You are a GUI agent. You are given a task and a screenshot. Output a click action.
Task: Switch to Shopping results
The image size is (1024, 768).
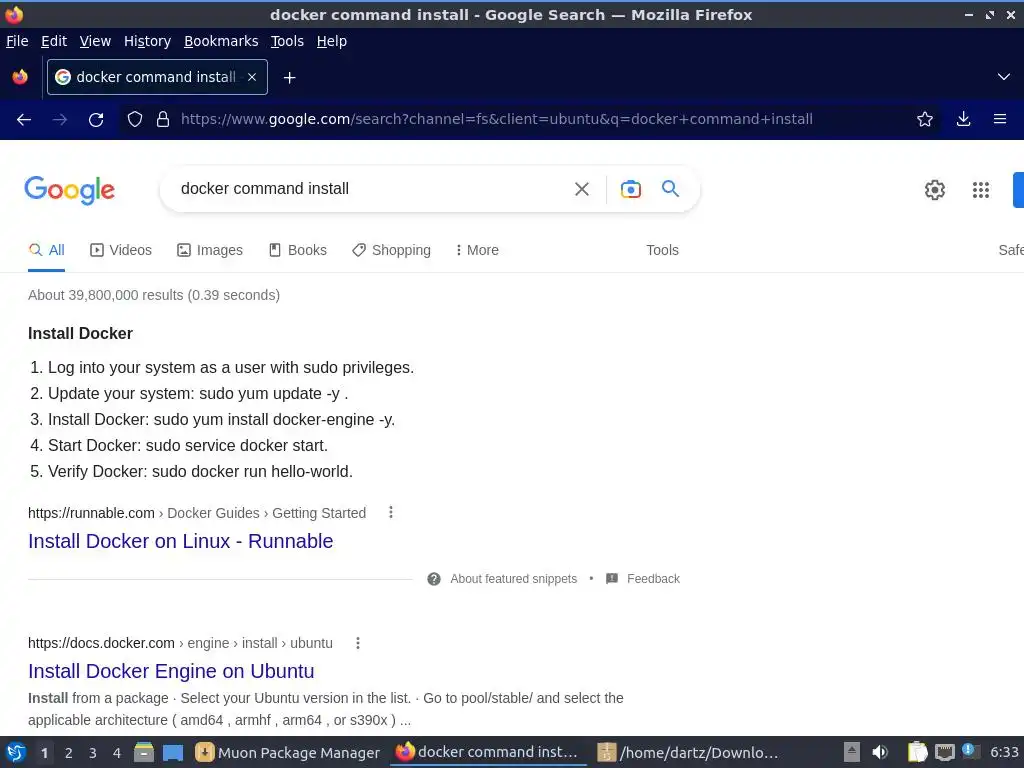[391, 250]
